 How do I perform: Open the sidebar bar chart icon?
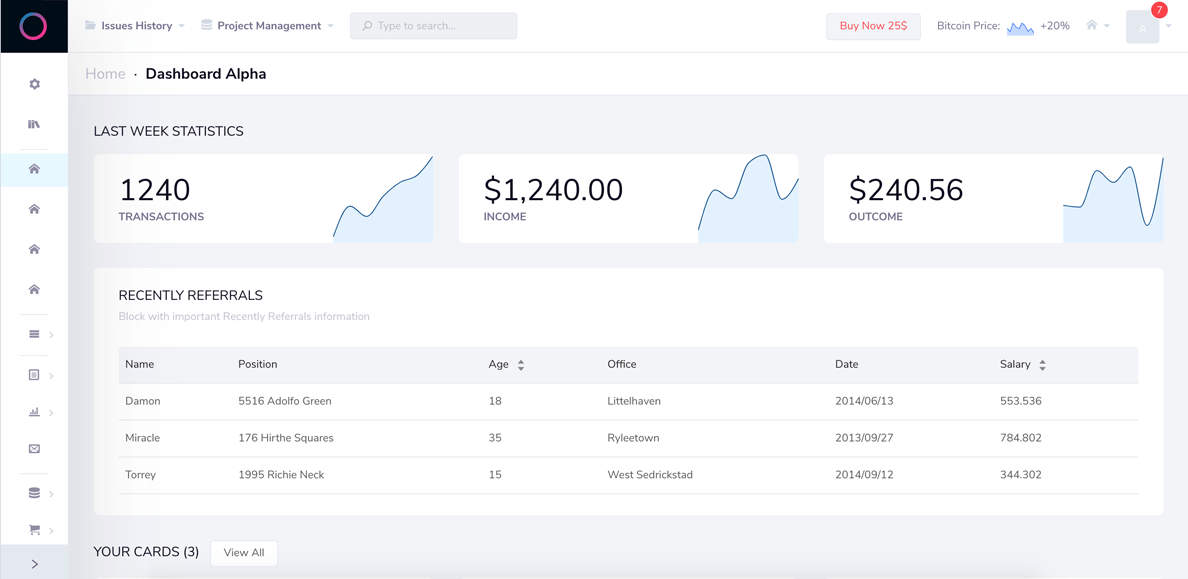point(34,412)
